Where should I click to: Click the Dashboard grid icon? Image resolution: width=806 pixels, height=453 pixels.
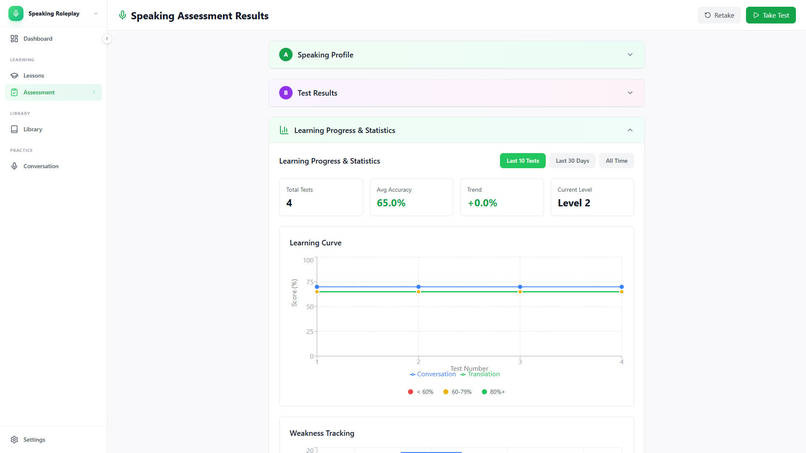pyautogui.click(x=14, y=39)
